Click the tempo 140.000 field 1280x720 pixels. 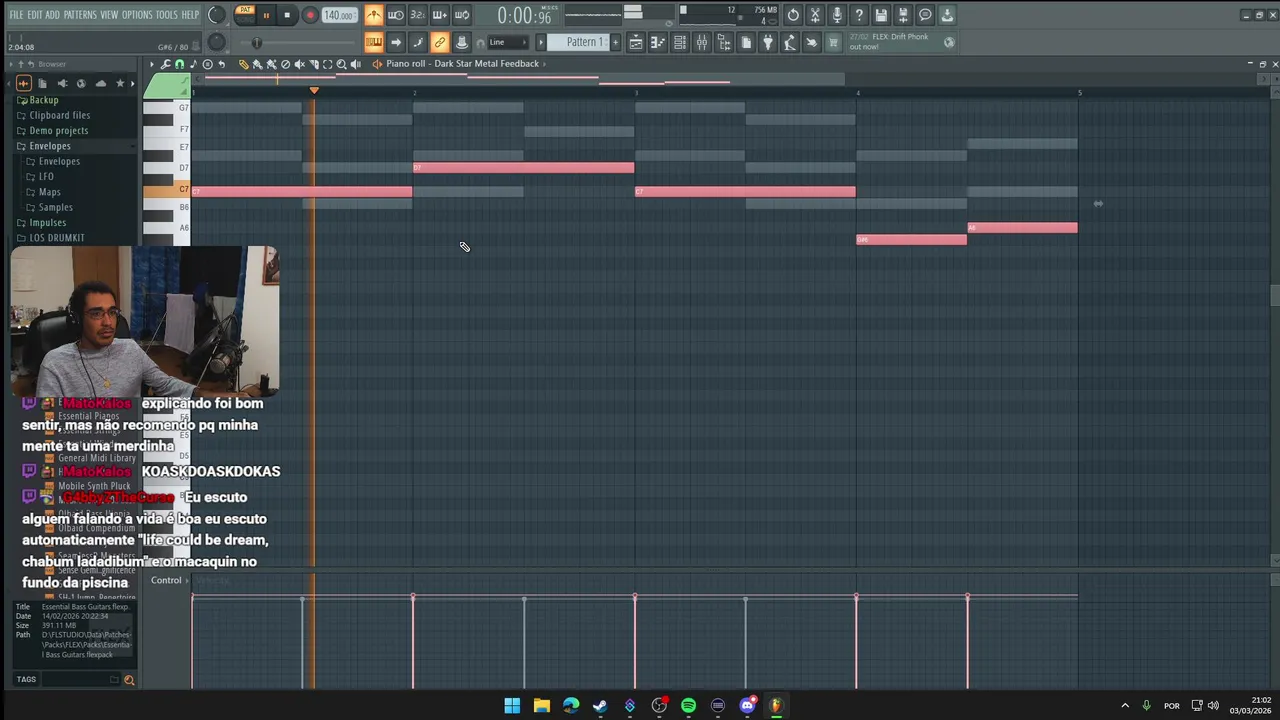(340, 15)
